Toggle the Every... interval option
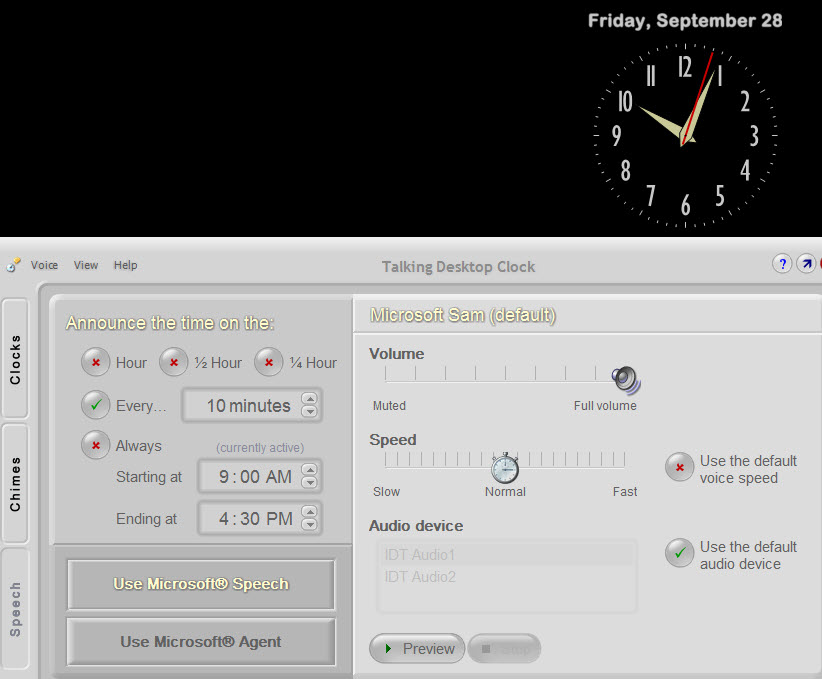The image size is (822, 679). click(95, 405)
